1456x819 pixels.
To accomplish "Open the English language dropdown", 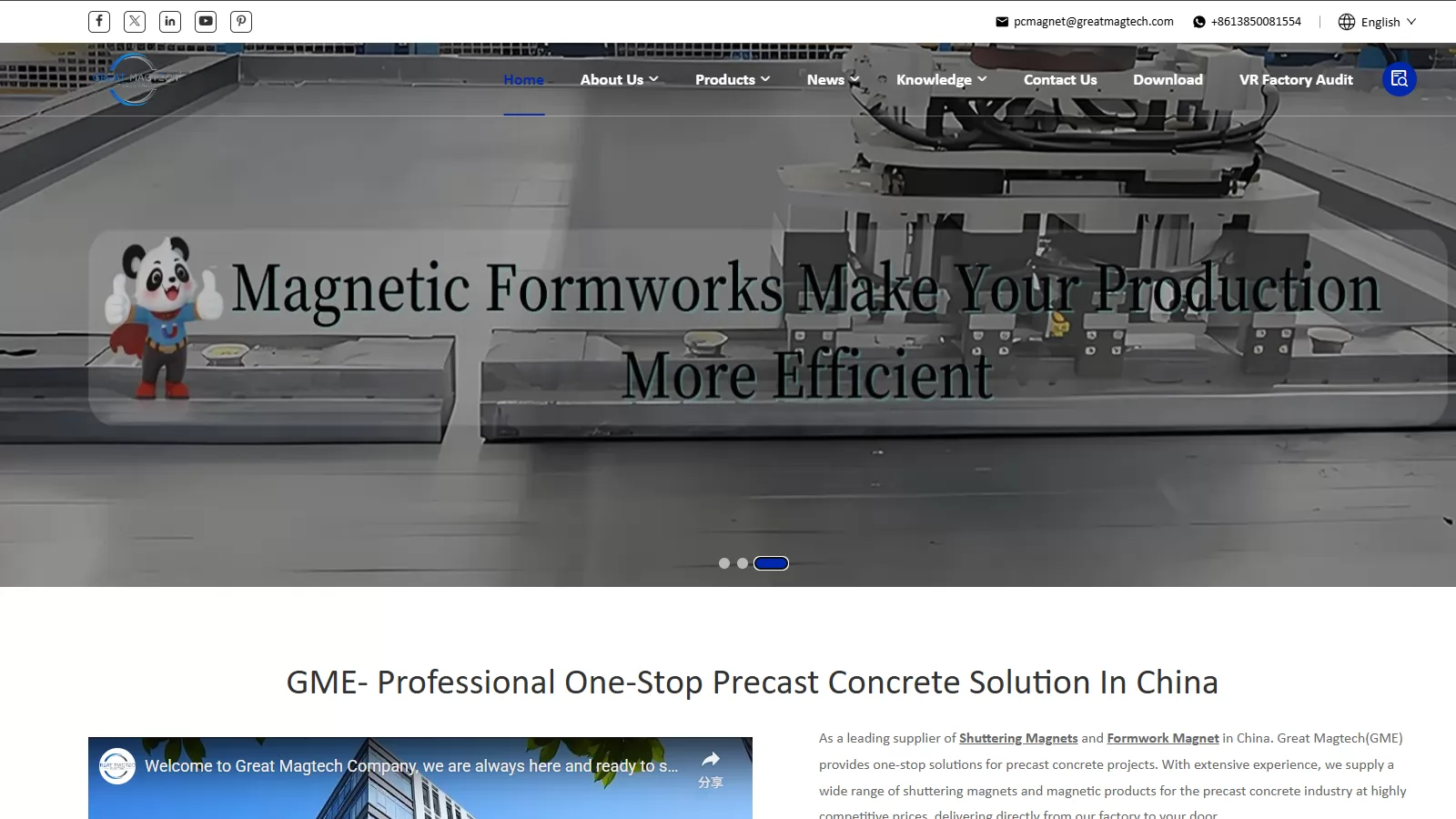I will tap(1378, 22).
